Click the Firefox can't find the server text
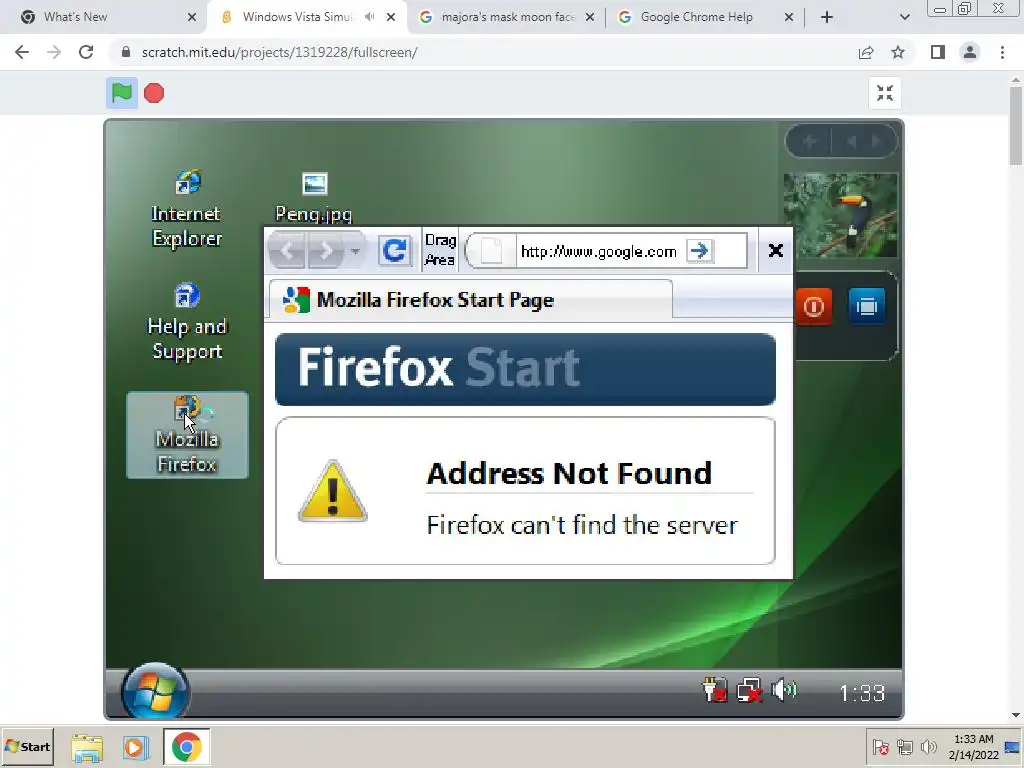1024x768 pixels. click(582, 525)
